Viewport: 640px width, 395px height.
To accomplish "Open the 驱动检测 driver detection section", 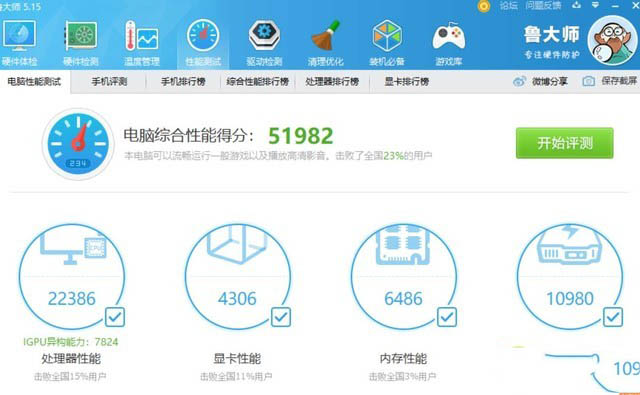I will tap(264, 43).
